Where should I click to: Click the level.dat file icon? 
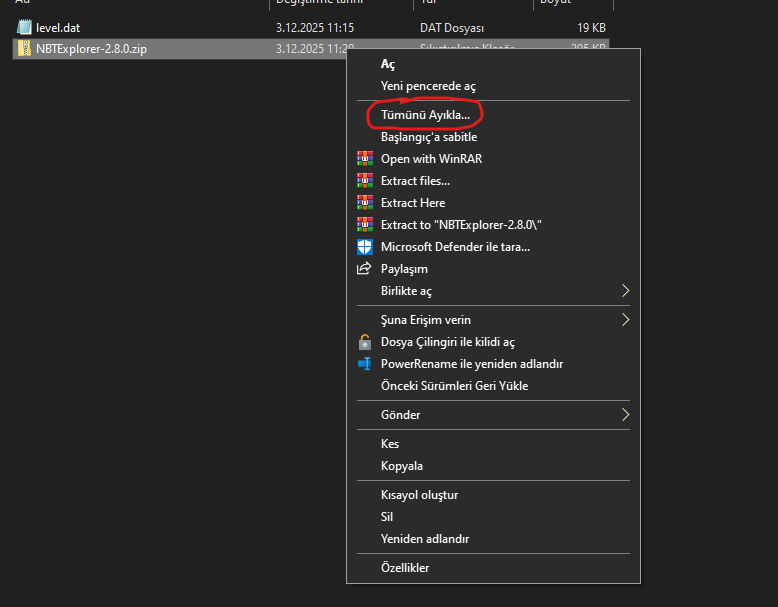pyautogui.click(x=24, y=27)
